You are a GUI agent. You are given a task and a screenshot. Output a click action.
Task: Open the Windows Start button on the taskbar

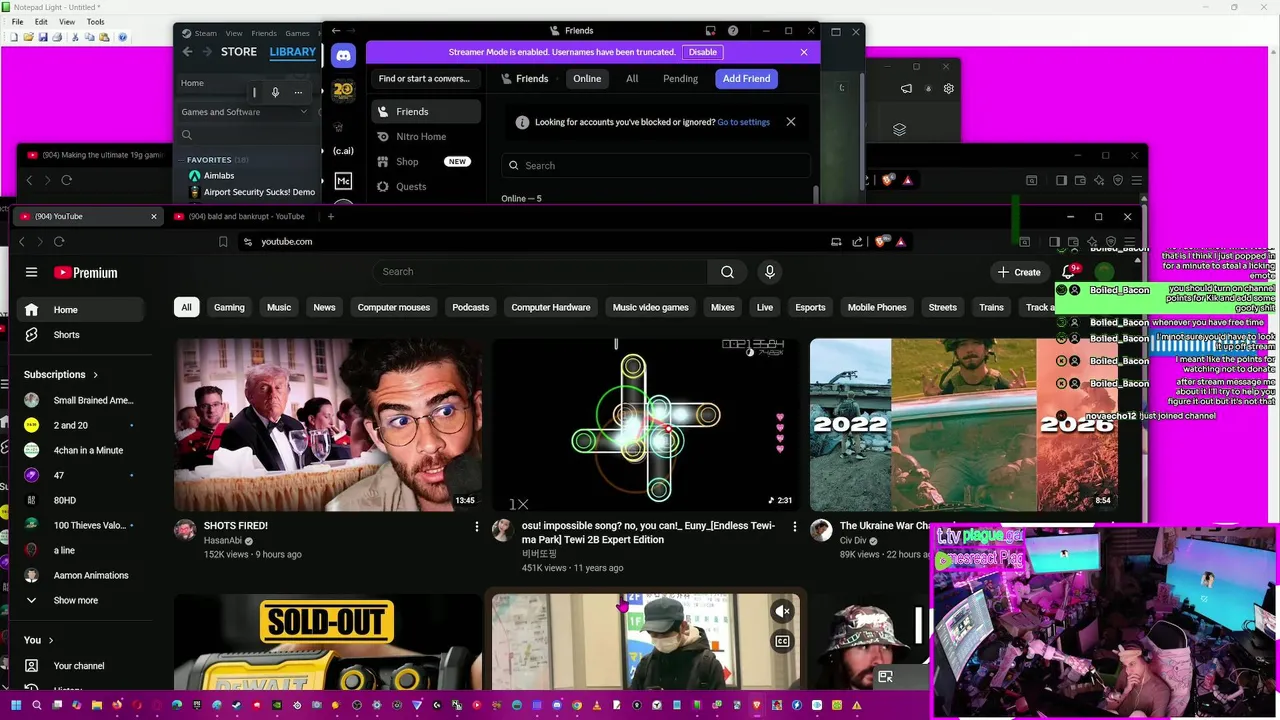click(x=15, y=705)
